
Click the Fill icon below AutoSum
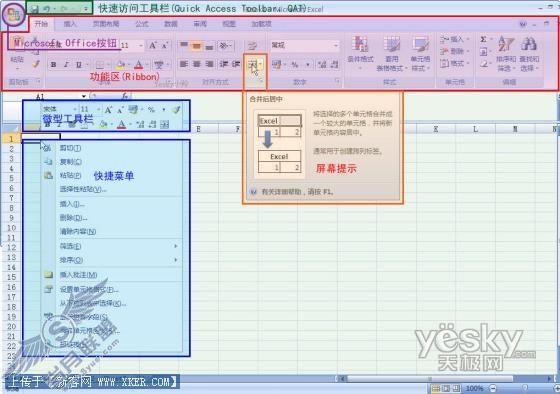point(483,52)
